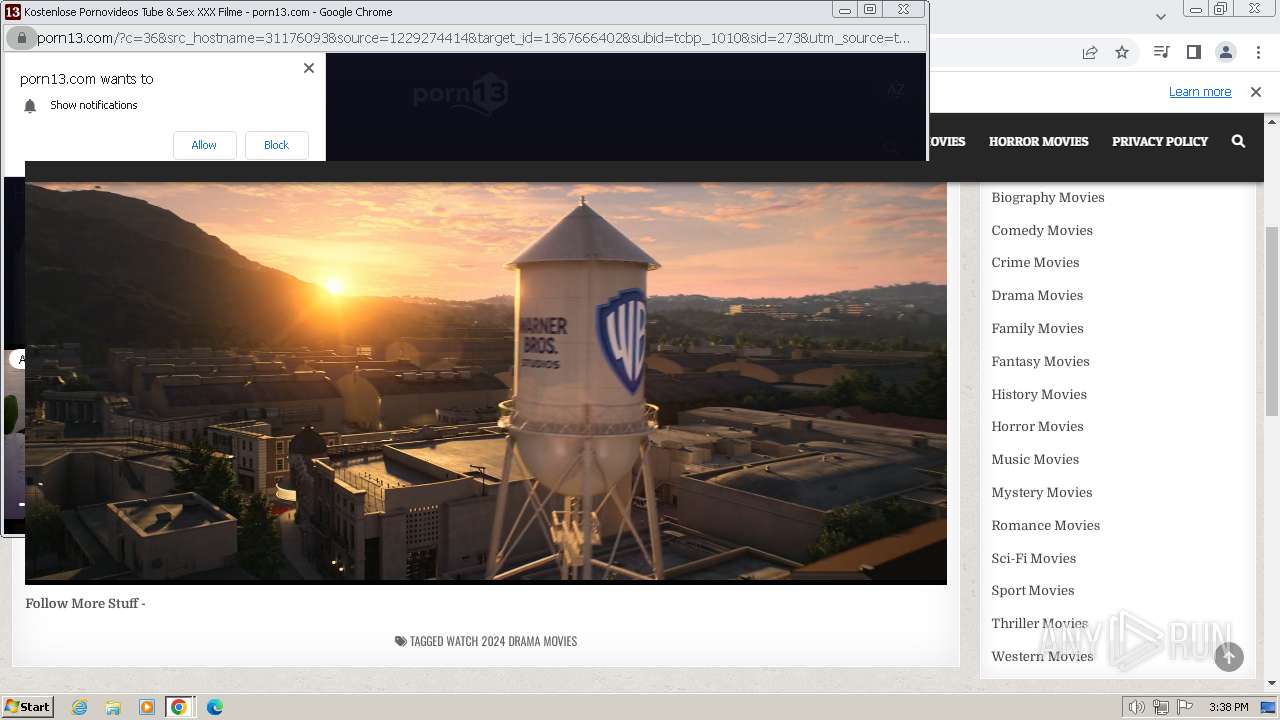
Task: Open File Explorer from the taskbar
Action: coord(113,707)
